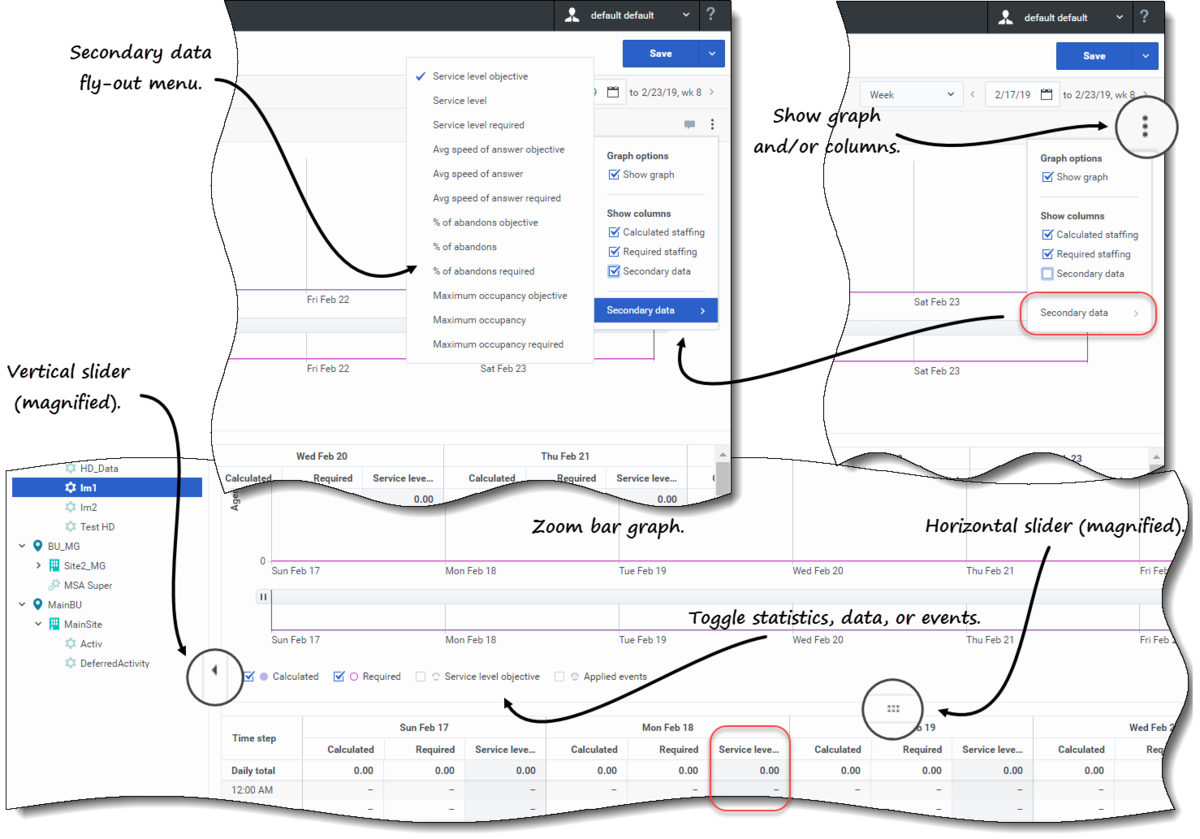Collapse the MainSite tree node
This screenshot has width=1200, height=839.
(x=38, y=625)
